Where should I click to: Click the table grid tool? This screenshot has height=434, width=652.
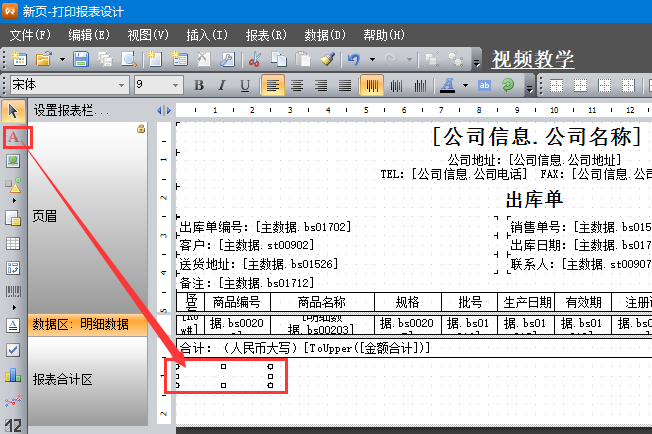click(14, 243)
